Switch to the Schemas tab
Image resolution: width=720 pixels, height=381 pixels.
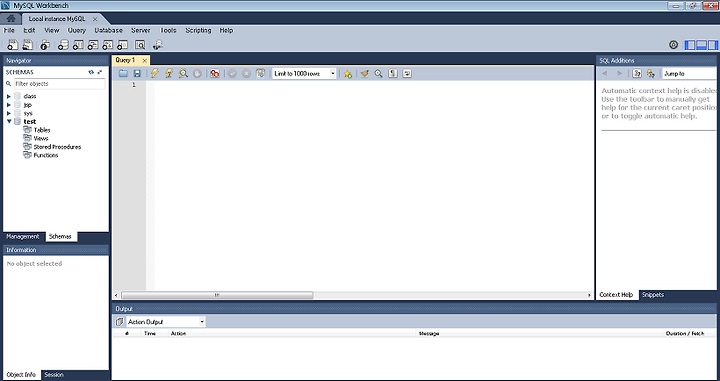click(60, 237)
